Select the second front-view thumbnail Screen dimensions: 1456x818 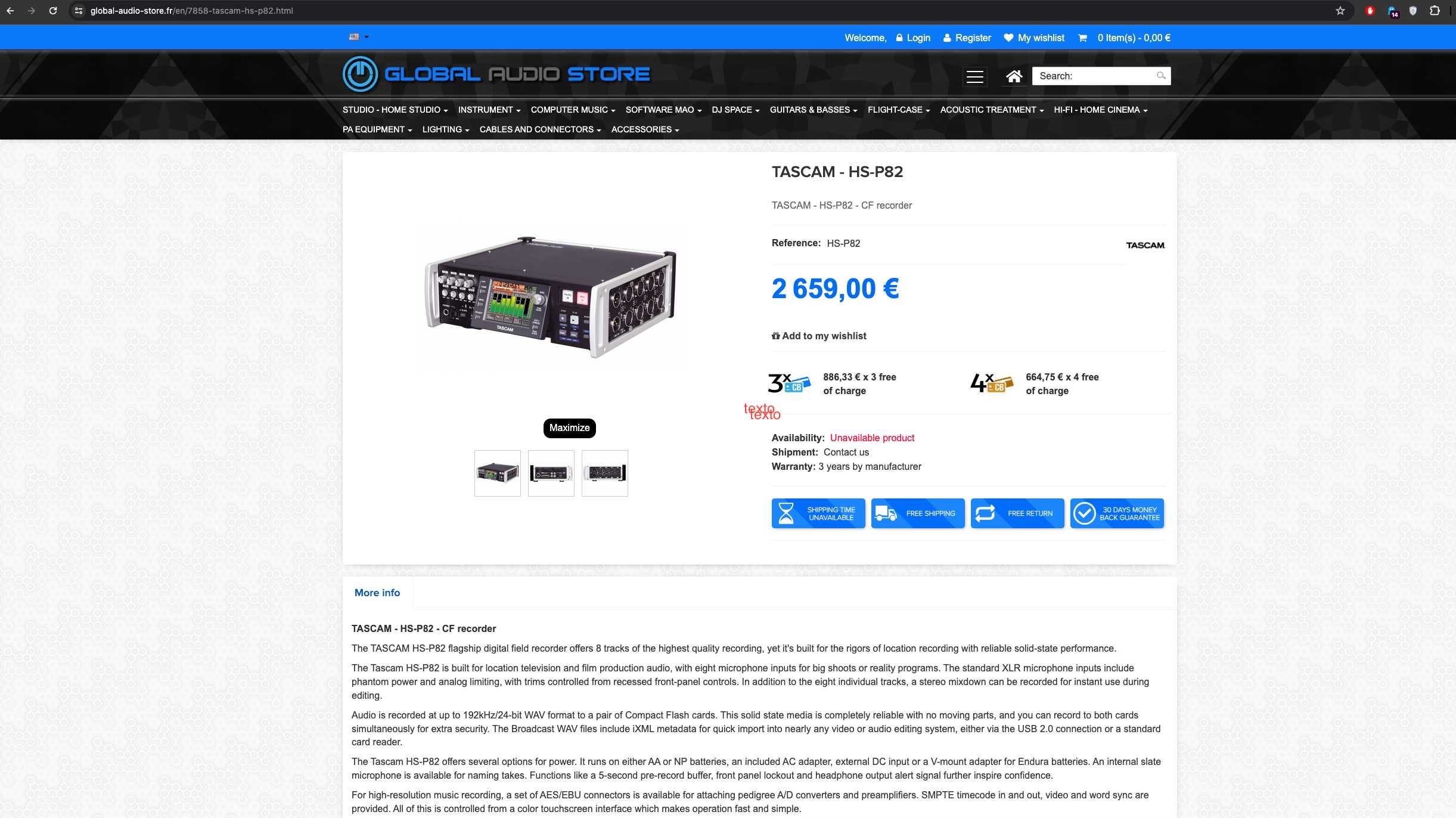tap(551, 473)
